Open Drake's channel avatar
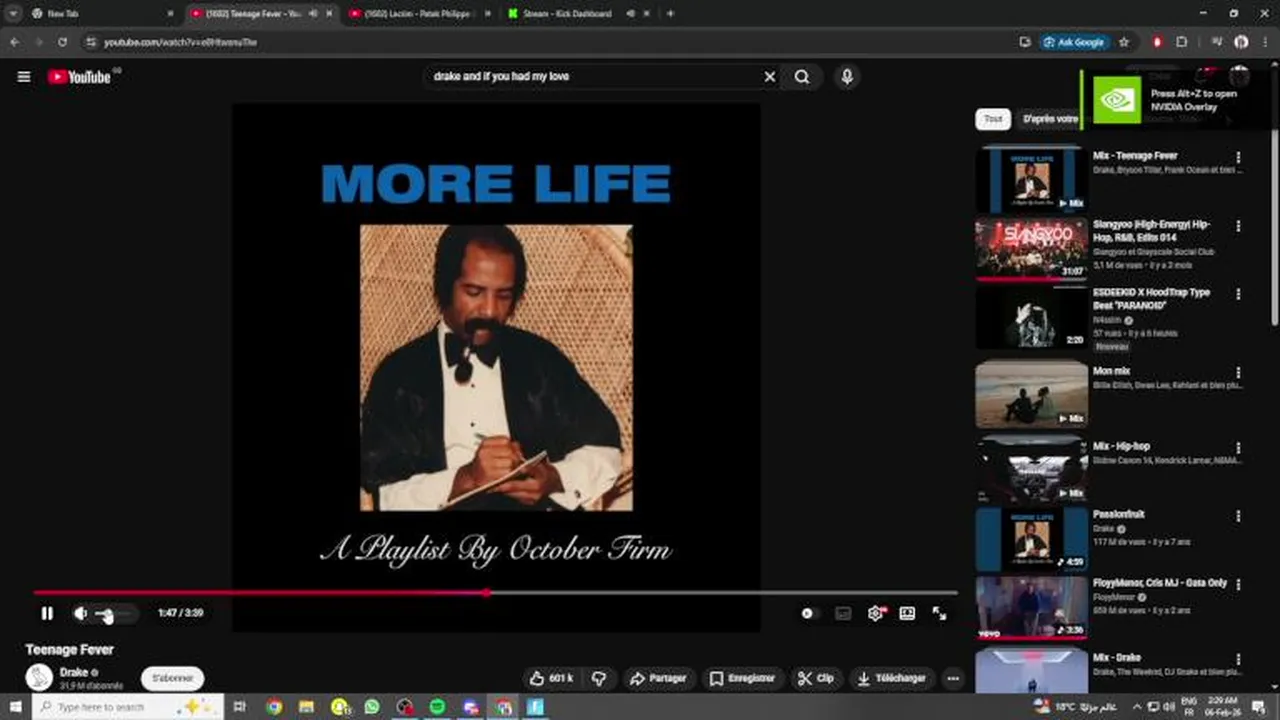1280x720 pixels. (39, 678)
